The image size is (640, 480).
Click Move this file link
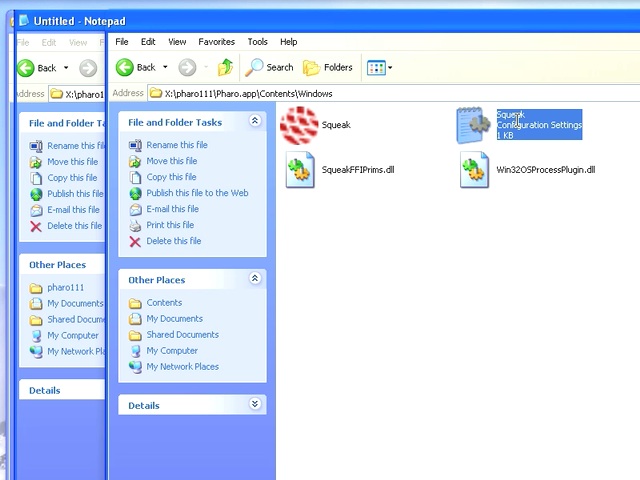tap(172, 161)
